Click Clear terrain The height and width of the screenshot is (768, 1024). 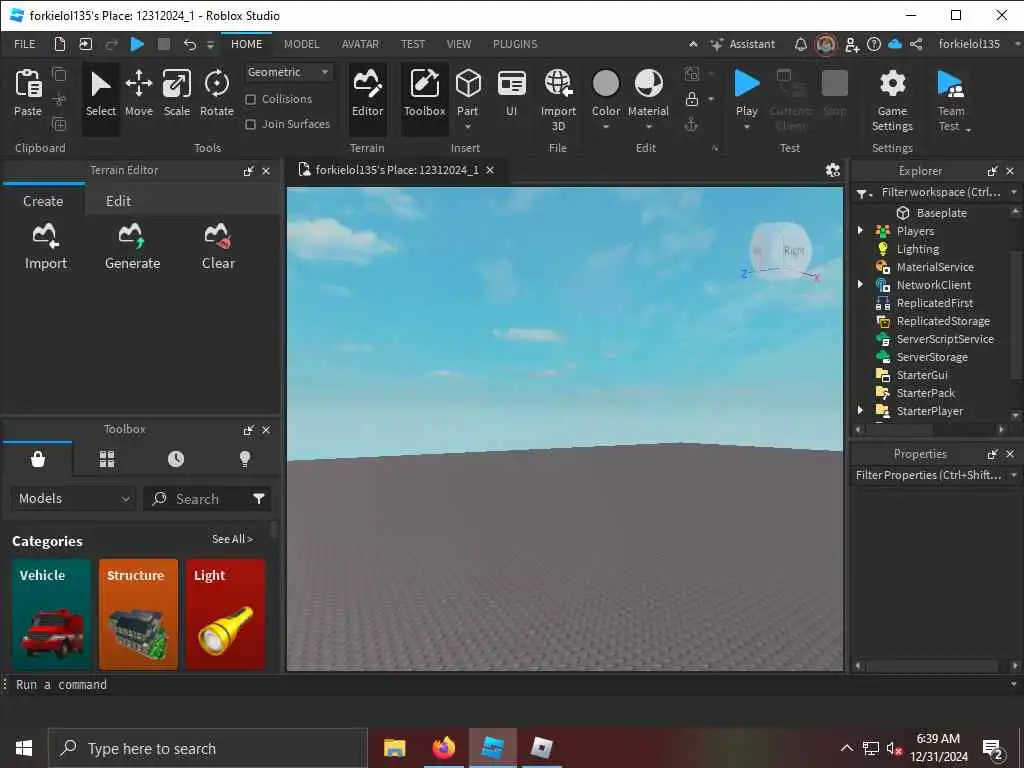click(x=218, y=247)
